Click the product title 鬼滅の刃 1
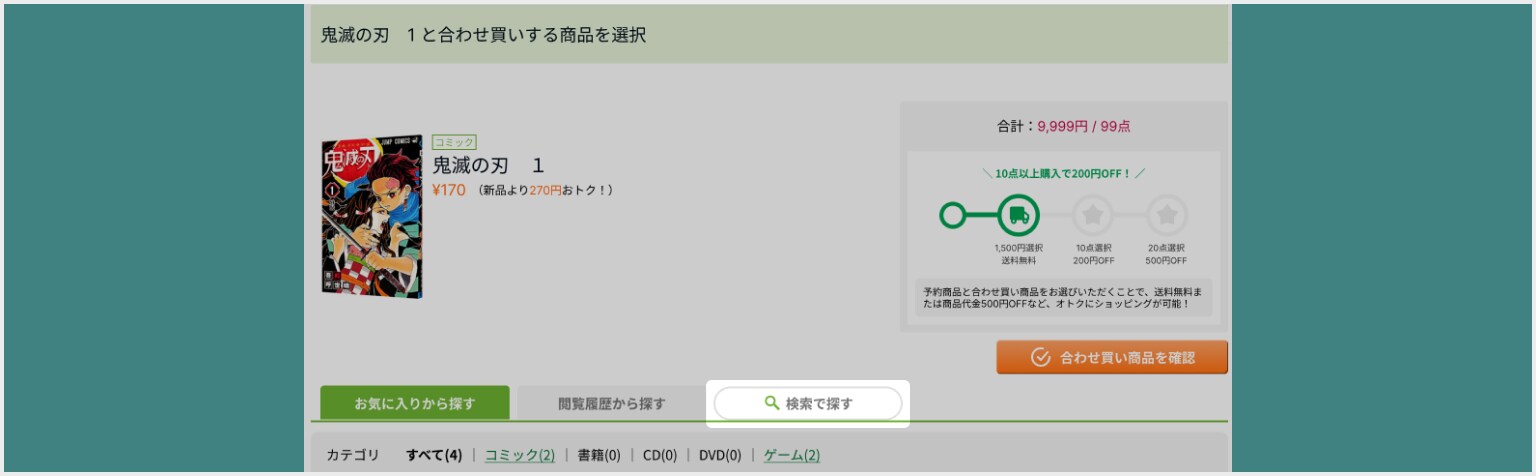The height and width of the screenshot is (476, 1536). [x=488, y=166]
